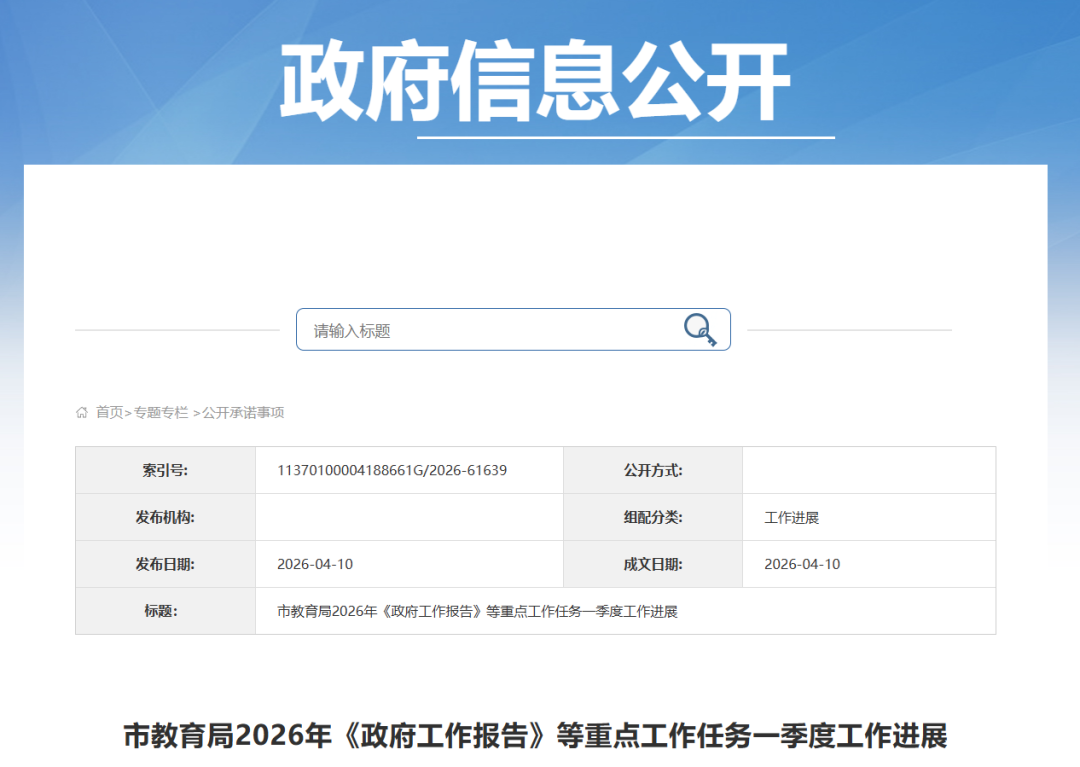
Task: Open the 专题专栏 breadcrumb link
Action: click(160, 412)
